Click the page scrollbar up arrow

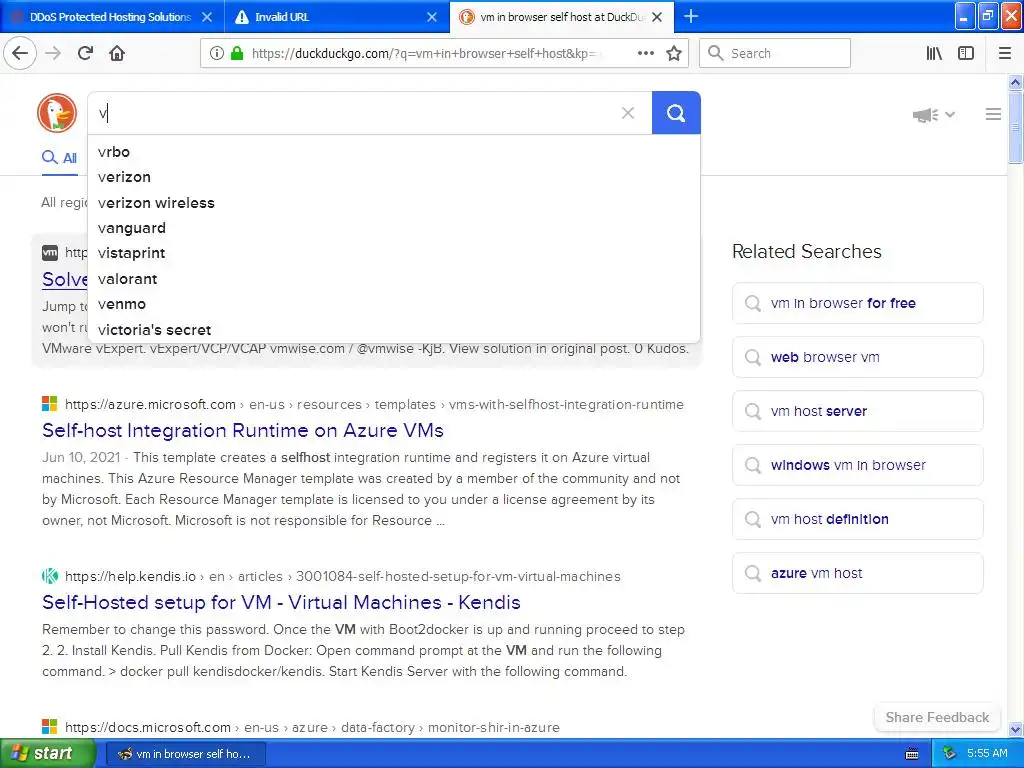pos(1015,82)
